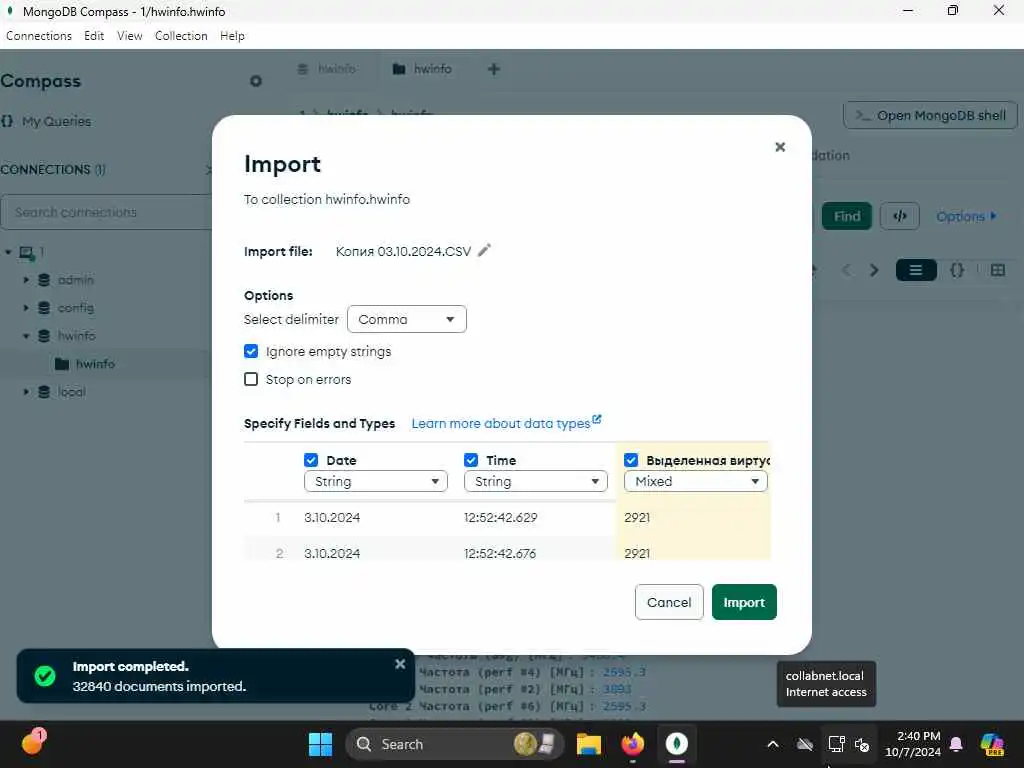Expand the admin database
The width and height of the screenshot is (1024, 768).
pos(26,280)
